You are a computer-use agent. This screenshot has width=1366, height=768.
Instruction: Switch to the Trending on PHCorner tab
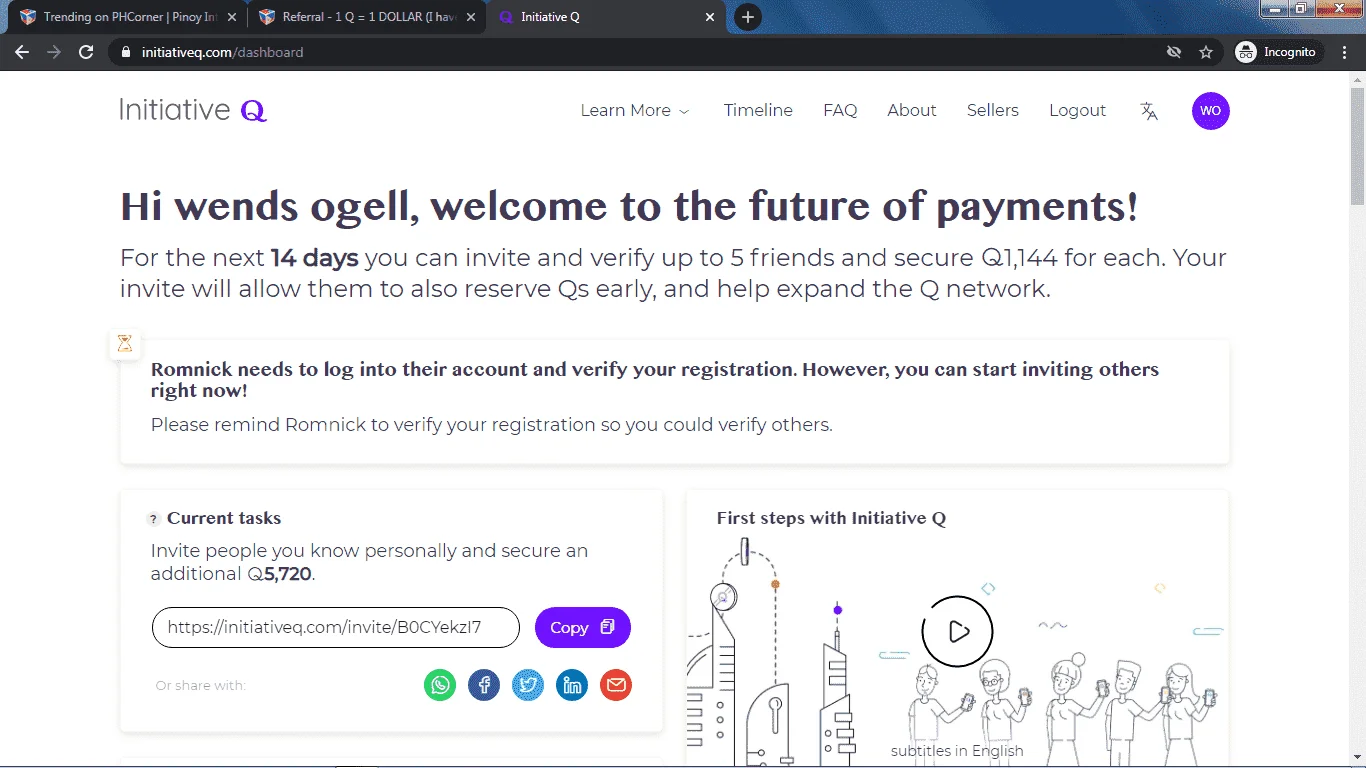[126, 17]
